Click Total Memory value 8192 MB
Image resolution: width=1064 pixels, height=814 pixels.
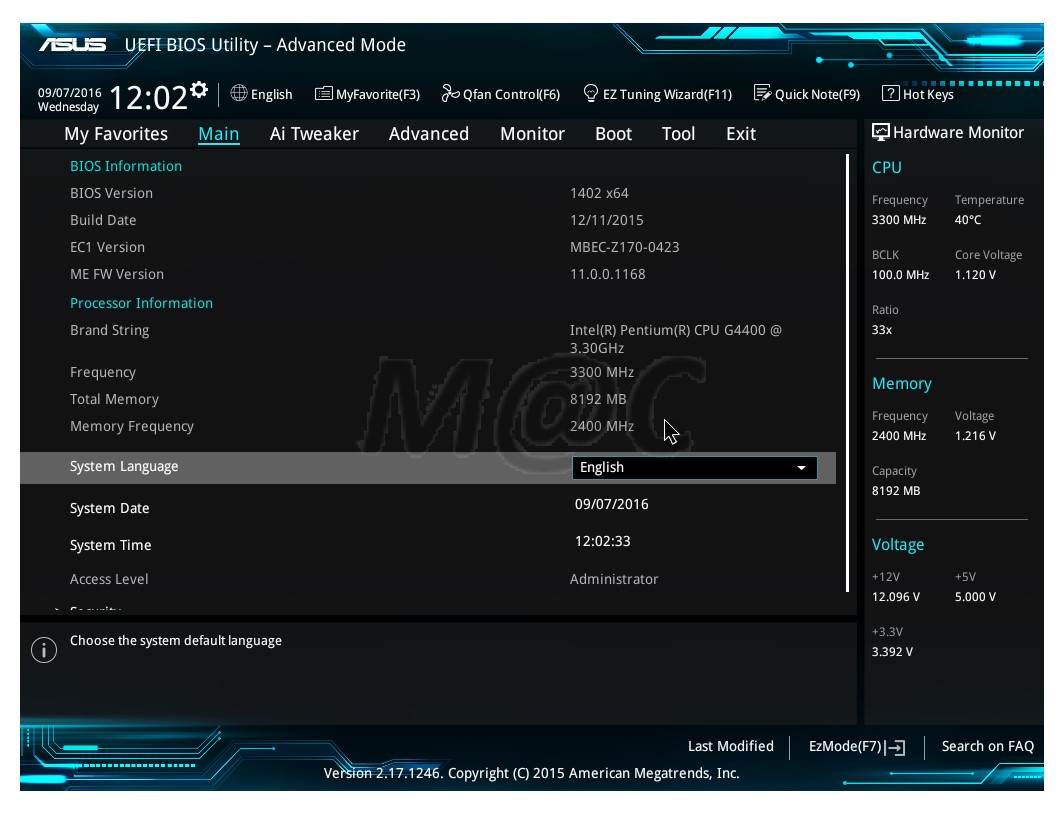(598, 400)
